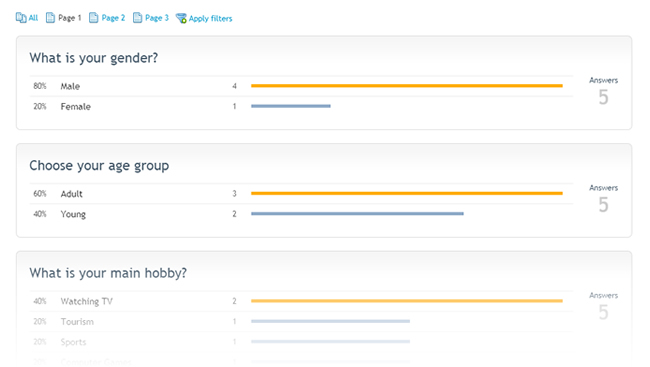Click the blue Female result bar
The width and height of the screenshot is (650, 367).
coord(291,106)
